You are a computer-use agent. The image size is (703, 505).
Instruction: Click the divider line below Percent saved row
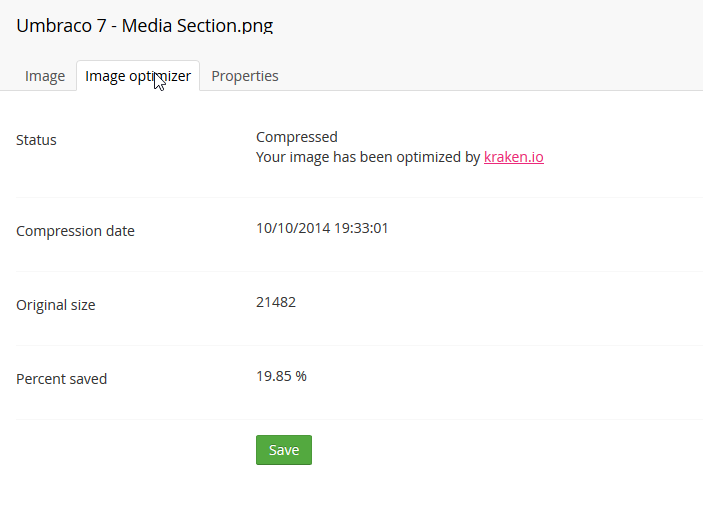[360, 419]
